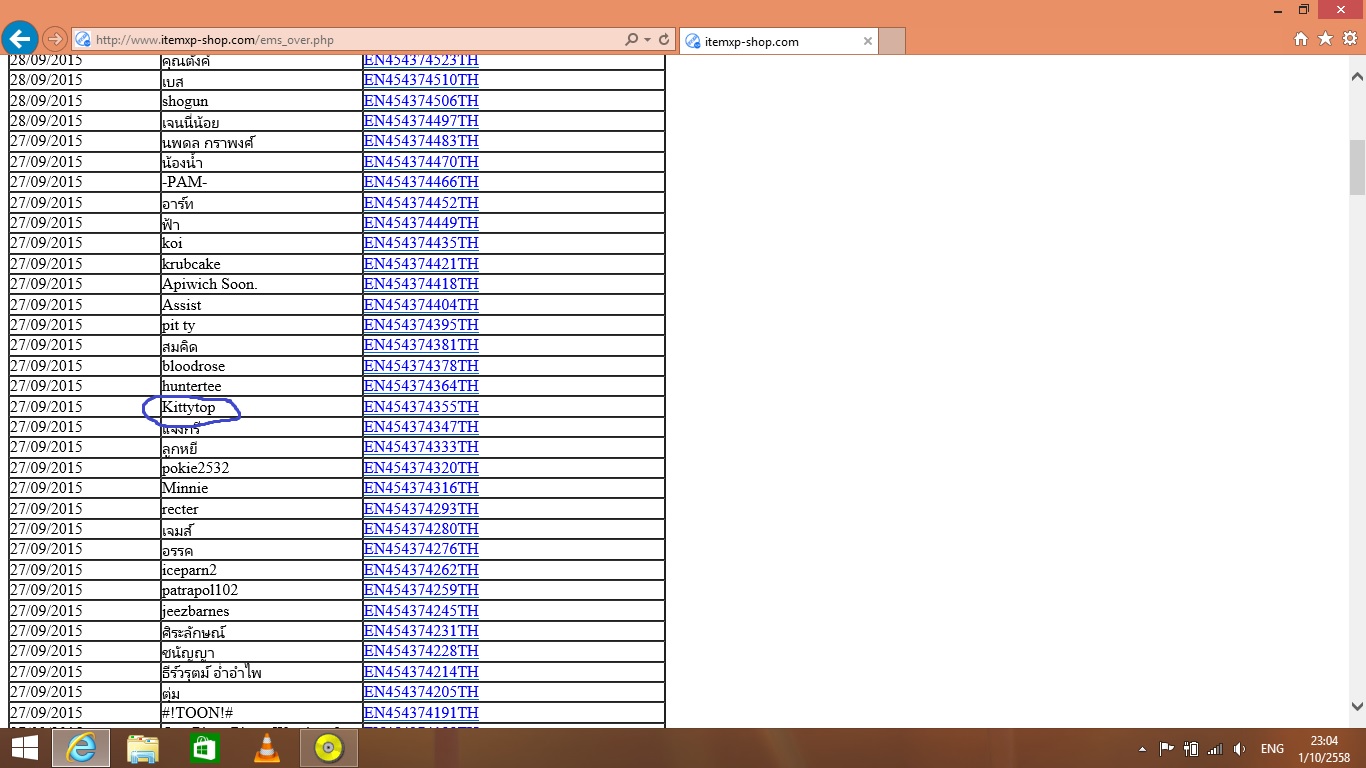This screenshot has height=768, width=1366.
Task: Open Favorites star icon
Action: (x=1325, y=39)
